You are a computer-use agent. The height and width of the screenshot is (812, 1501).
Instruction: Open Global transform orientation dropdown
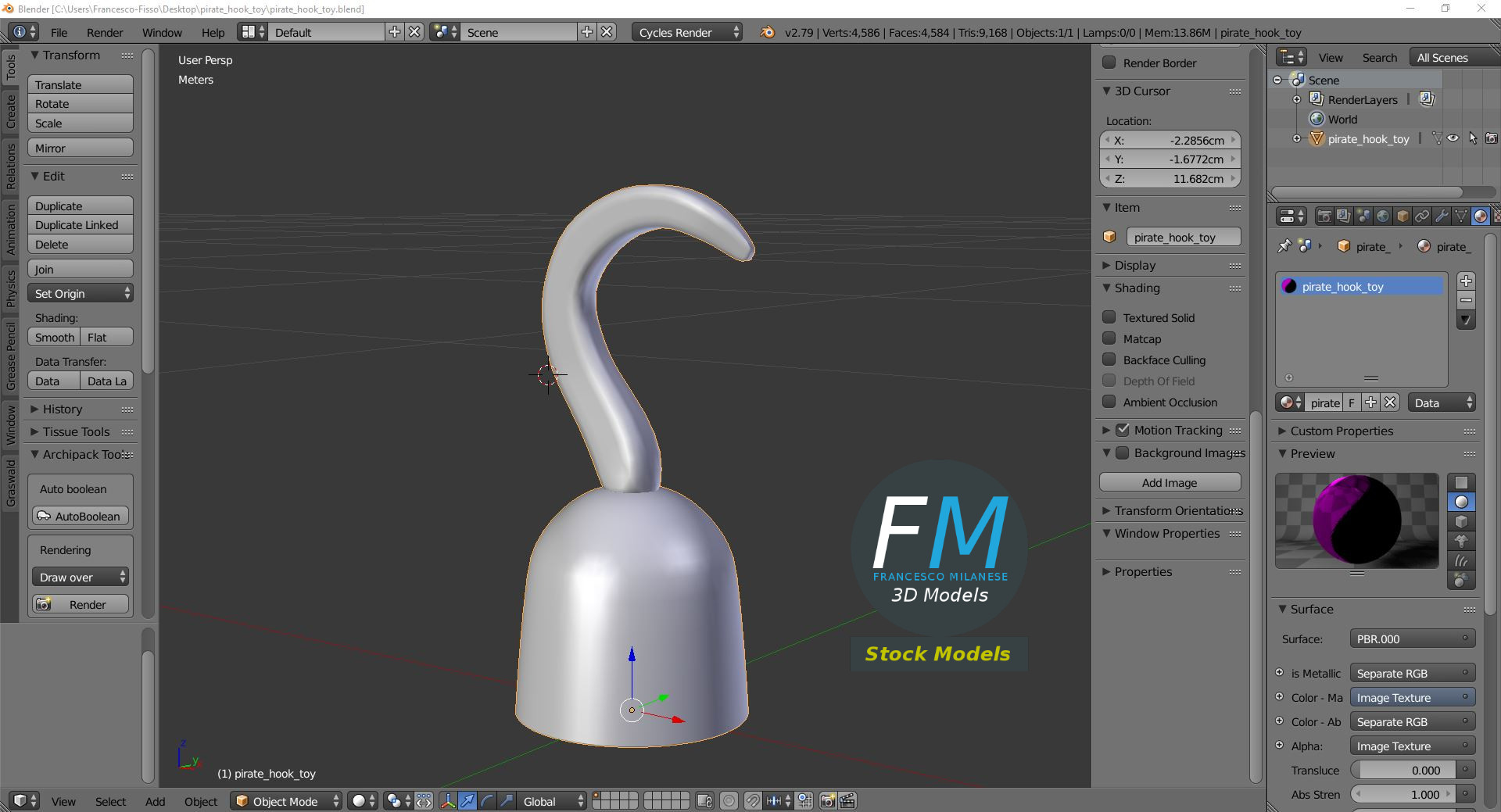(552, 801)
